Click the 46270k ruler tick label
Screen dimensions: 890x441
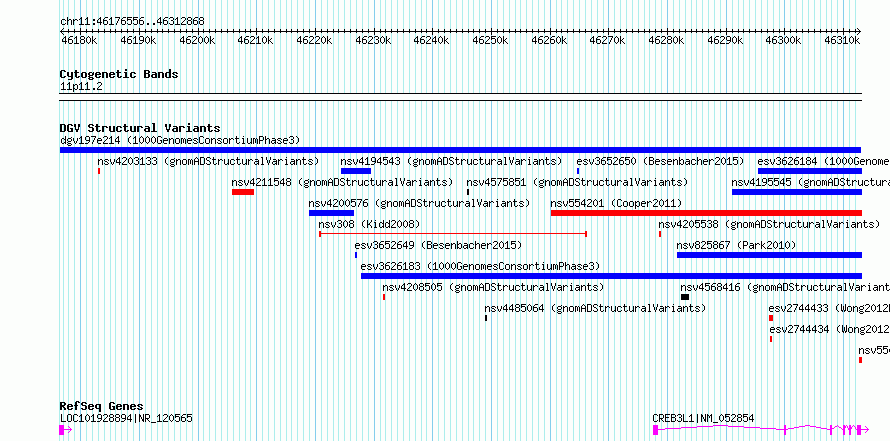(x=608, y=40)
